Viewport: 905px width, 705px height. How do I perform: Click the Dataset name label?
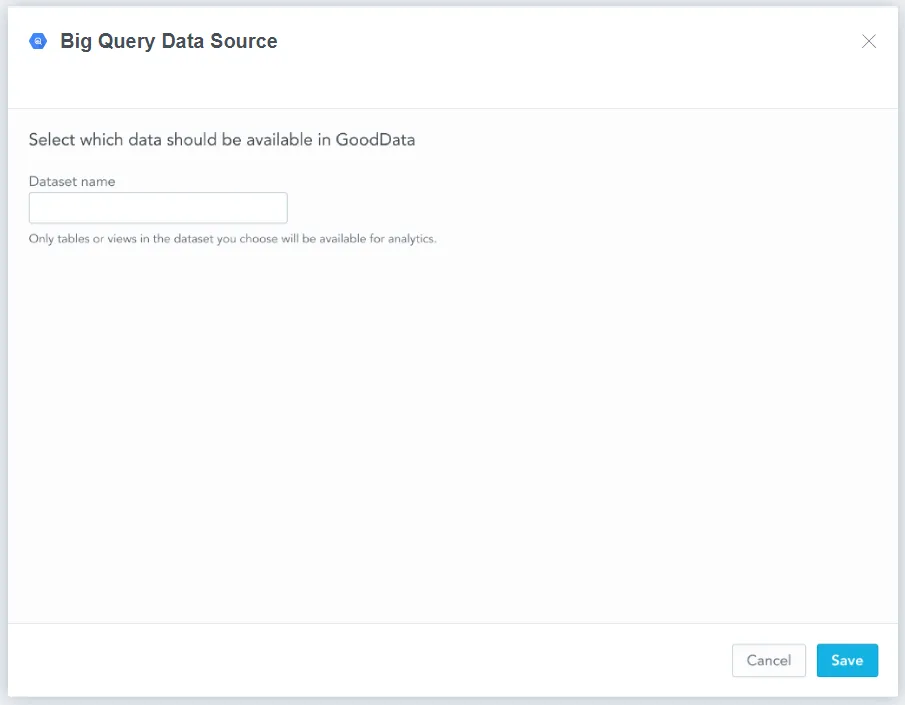pyautogui.click(x=72, y=181)
